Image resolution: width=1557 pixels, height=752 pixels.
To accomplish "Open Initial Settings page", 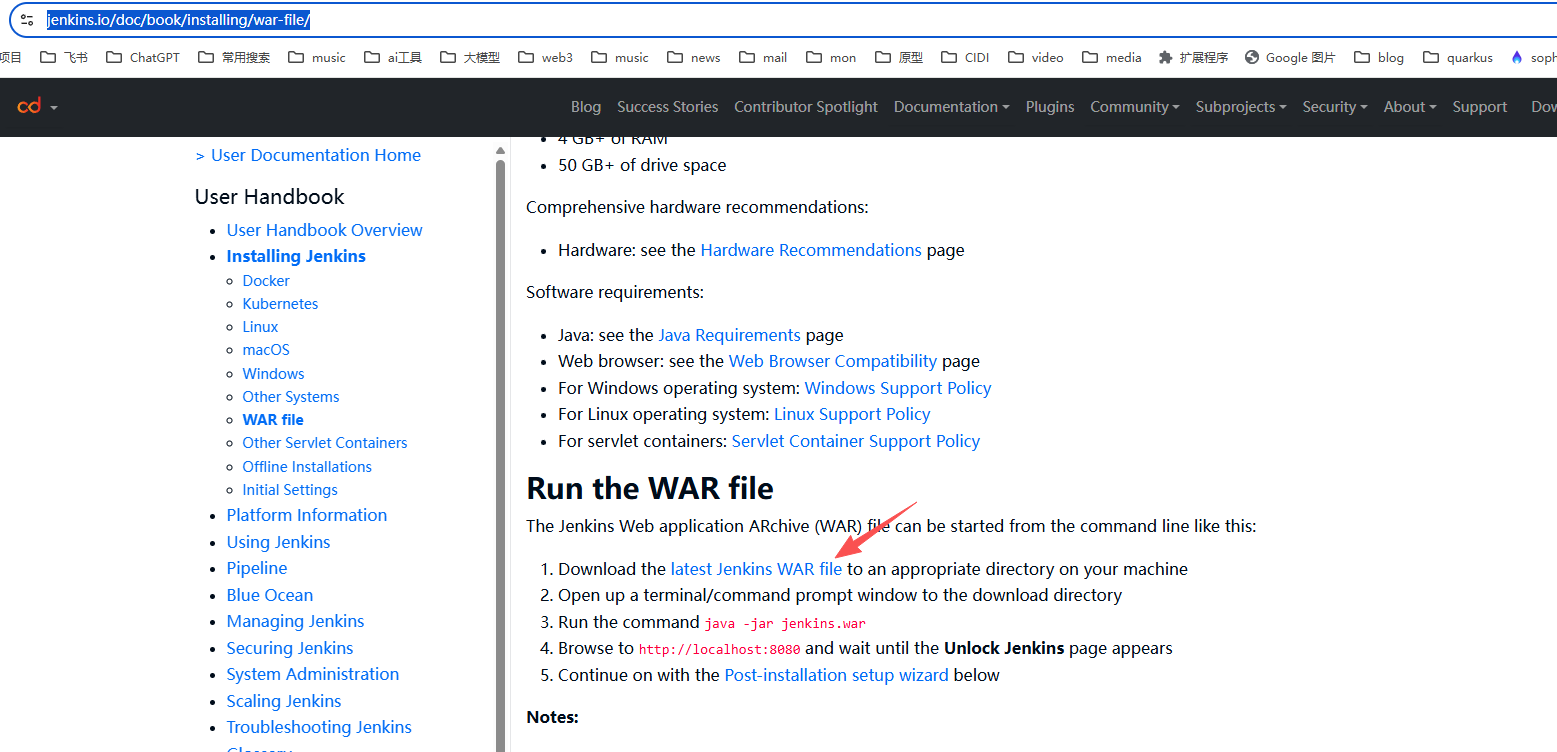I will point(290,490).
